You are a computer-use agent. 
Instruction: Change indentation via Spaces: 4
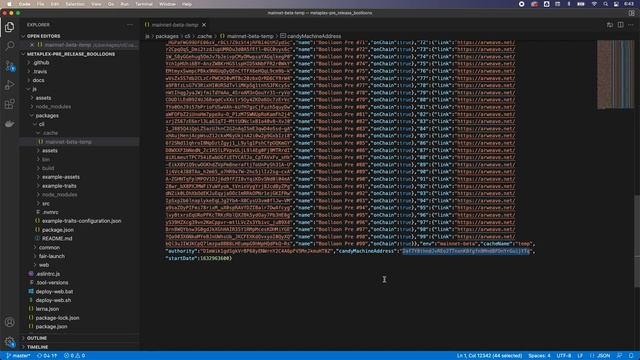pos(539,356)
